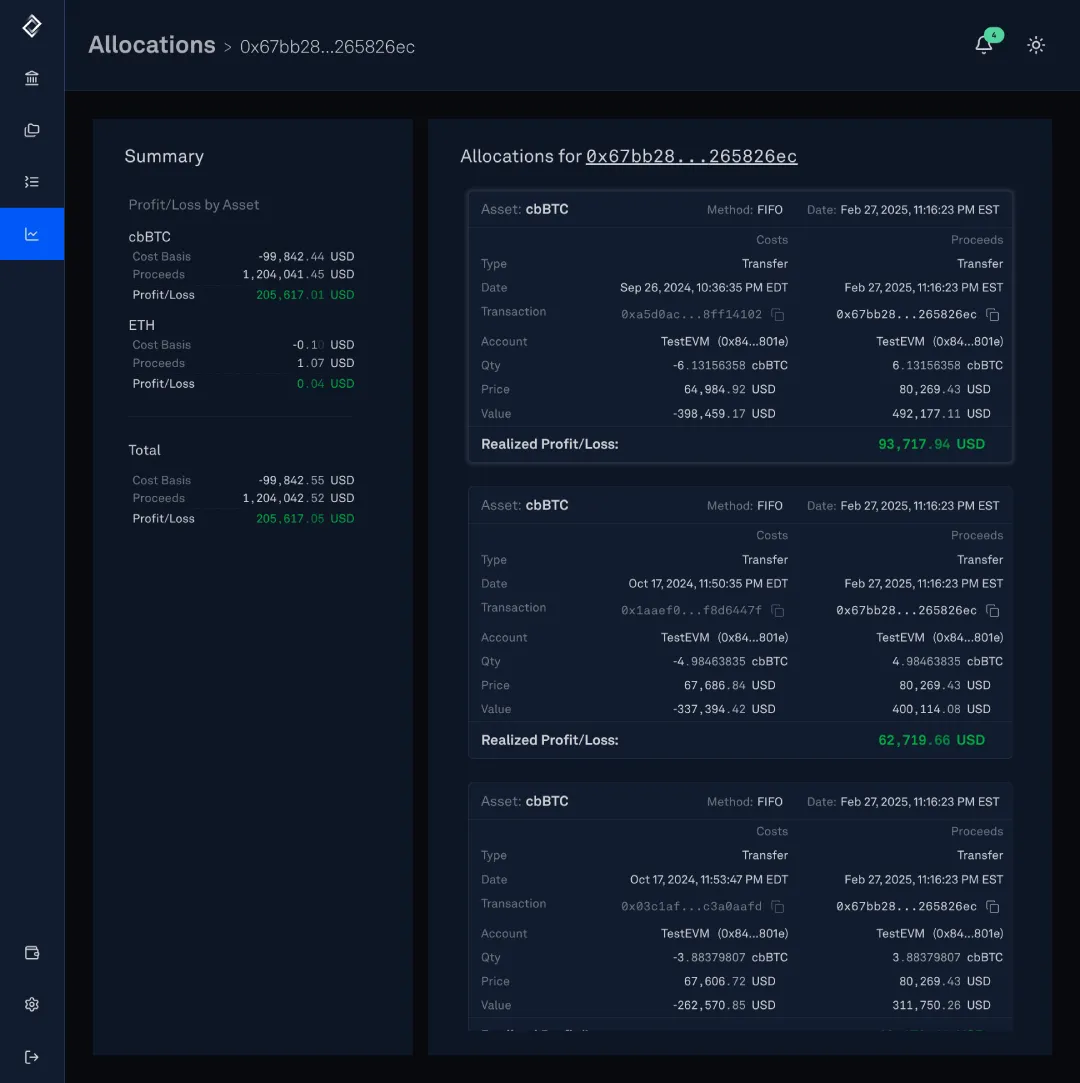Copy transaction hash 0xa5d0ac...8ff14102

click(x=776, y=314)
